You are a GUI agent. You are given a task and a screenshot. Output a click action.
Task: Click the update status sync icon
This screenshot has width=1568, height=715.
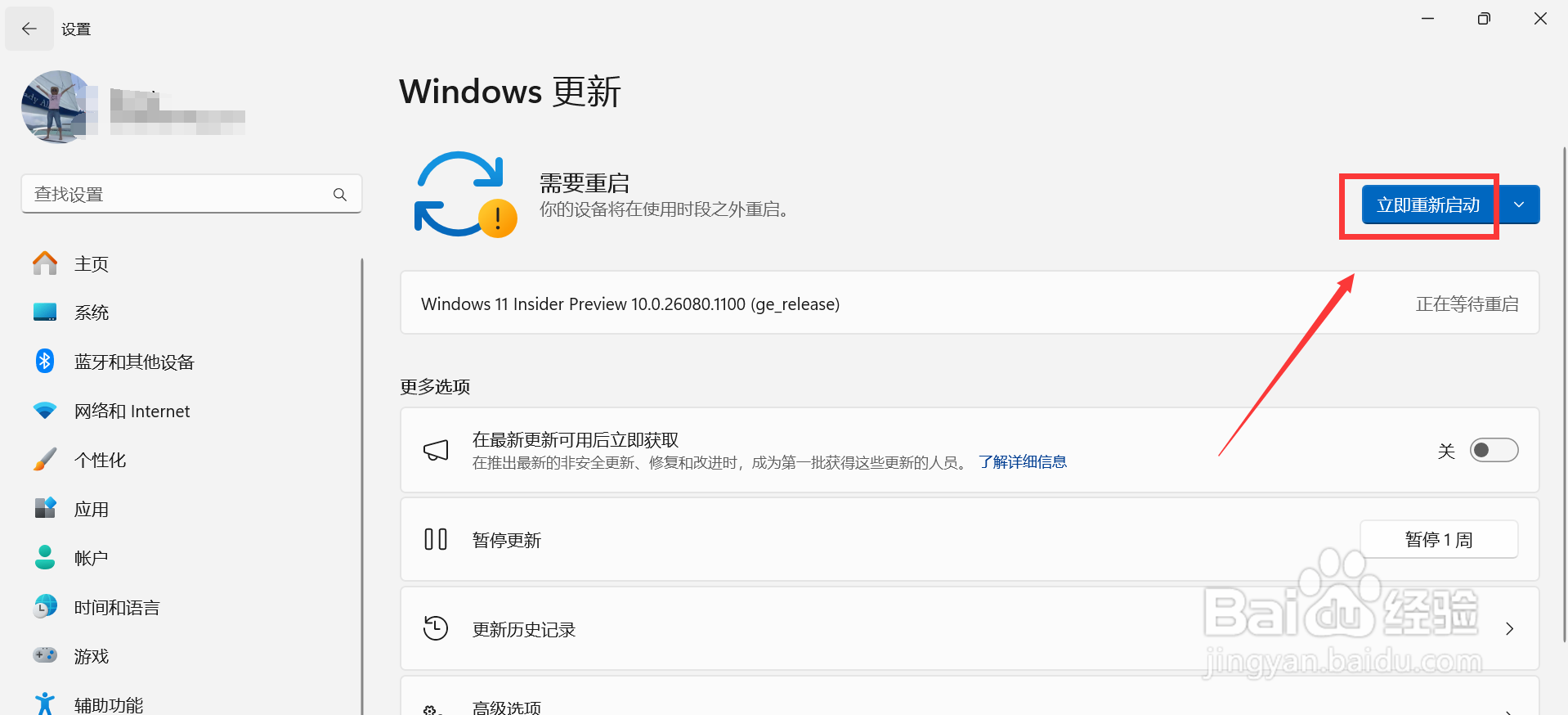tap(465, 195)
